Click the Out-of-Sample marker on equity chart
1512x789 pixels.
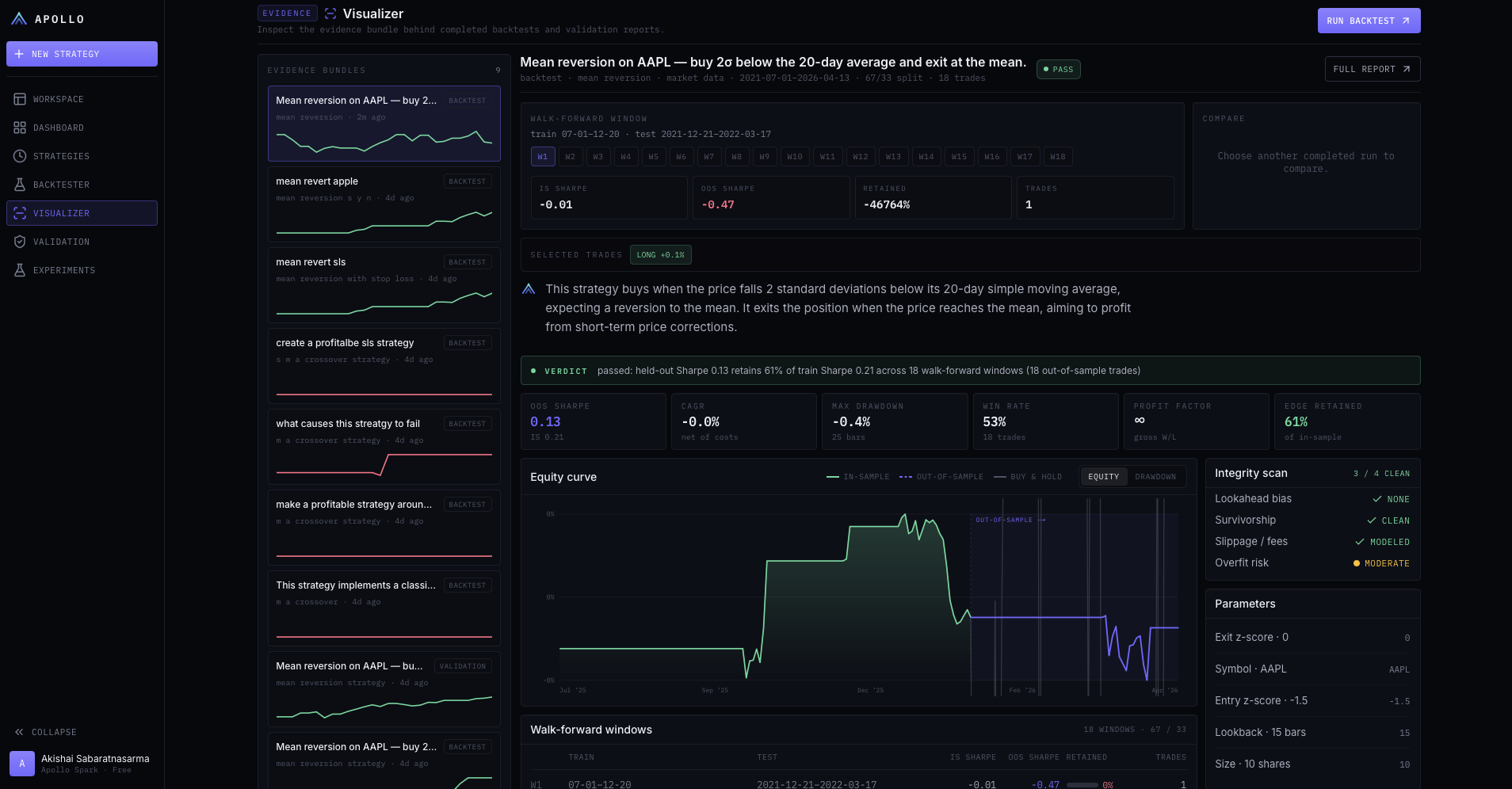point(1010,520)
